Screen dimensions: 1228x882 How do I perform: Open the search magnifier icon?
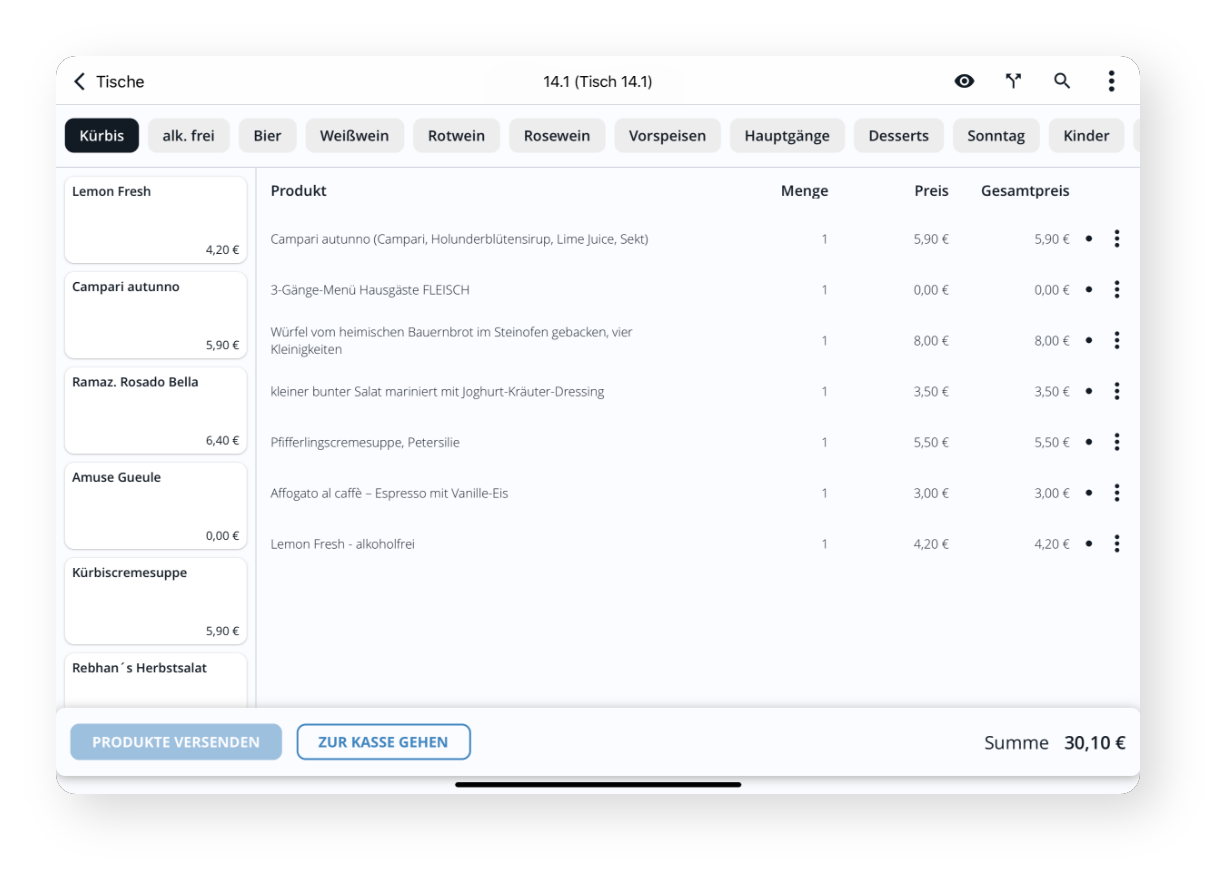(1062, 81)
